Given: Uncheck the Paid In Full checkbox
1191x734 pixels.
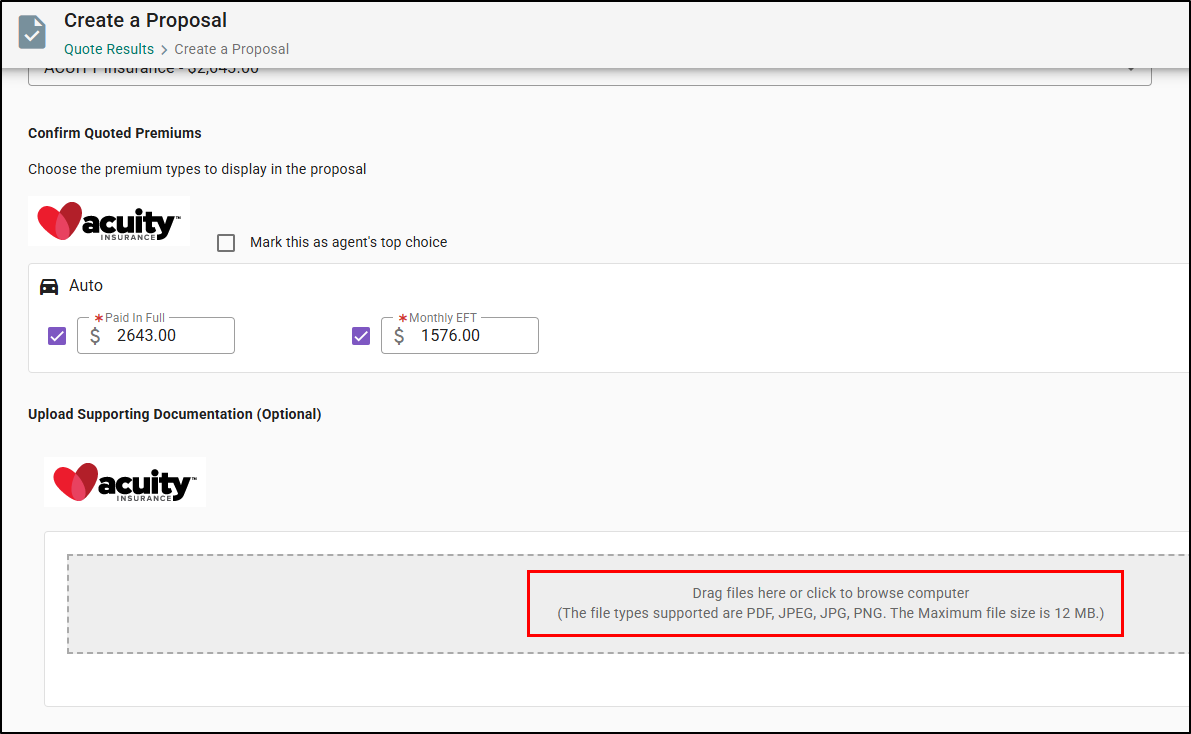Looking at the screenshot, I should [x=57, y=336].
